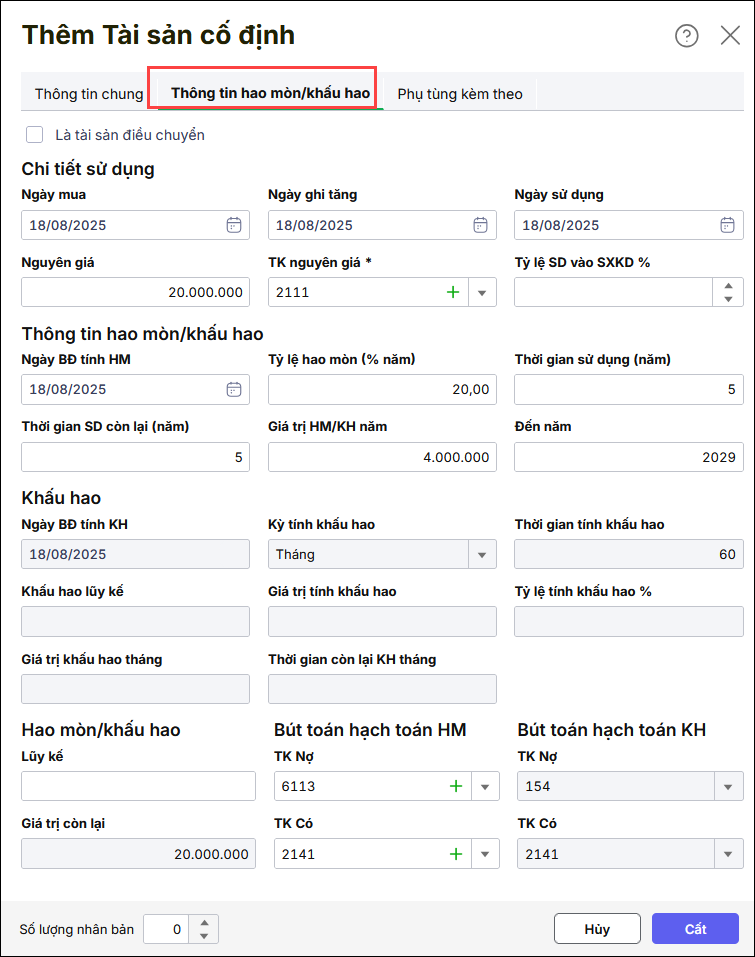Open Kỳ tính khấu hao dropdown

tap(481, 554)
